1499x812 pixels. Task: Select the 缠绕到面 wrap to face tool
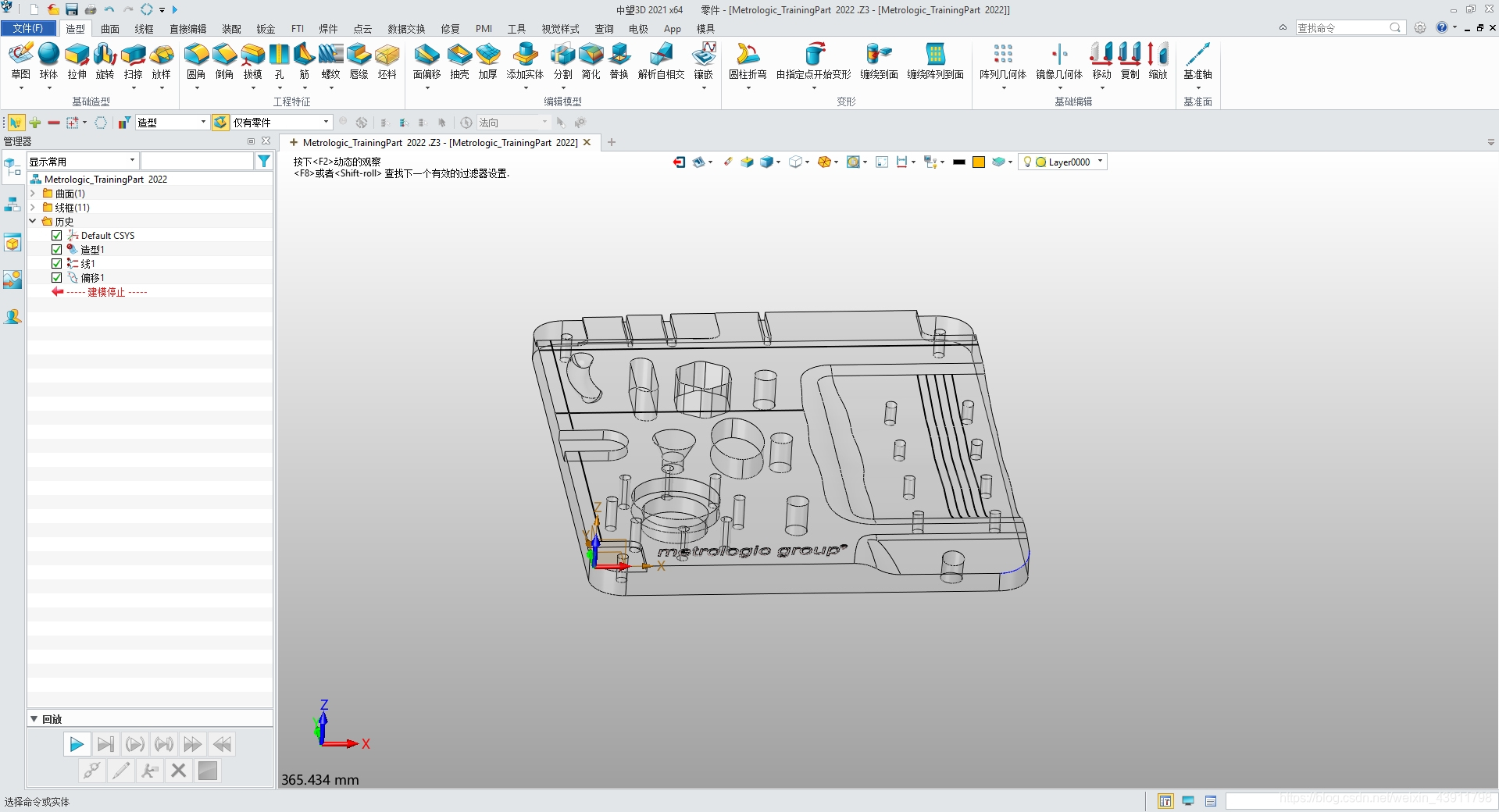[879, 61]
